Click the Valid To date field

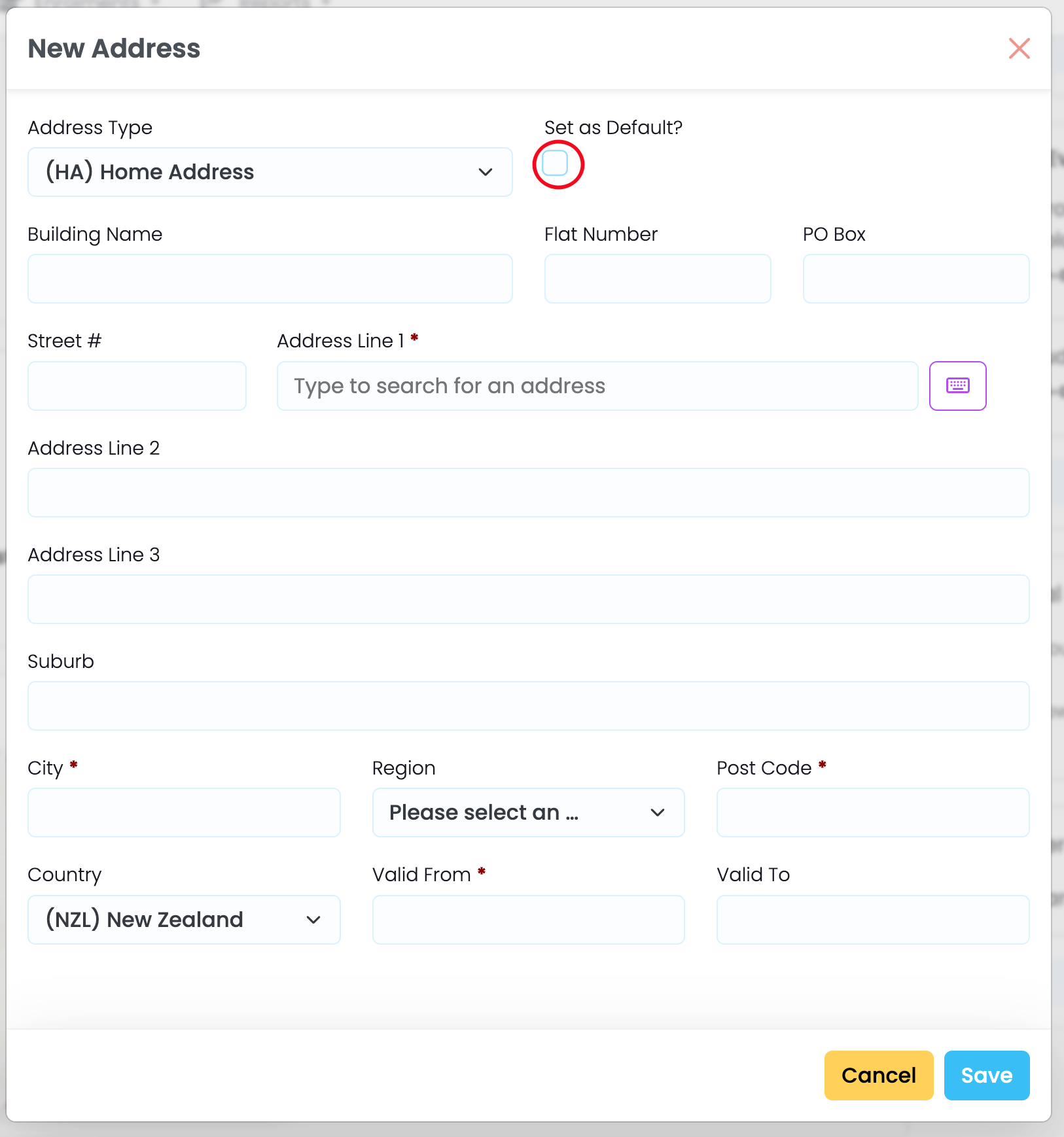(872, 920)
